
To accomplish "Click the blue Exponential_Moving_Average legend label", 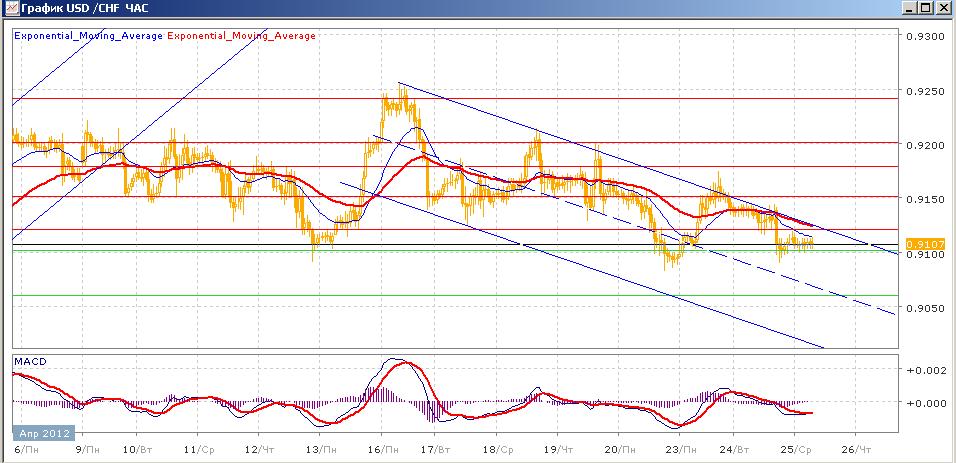I will (x=88, y=35).
